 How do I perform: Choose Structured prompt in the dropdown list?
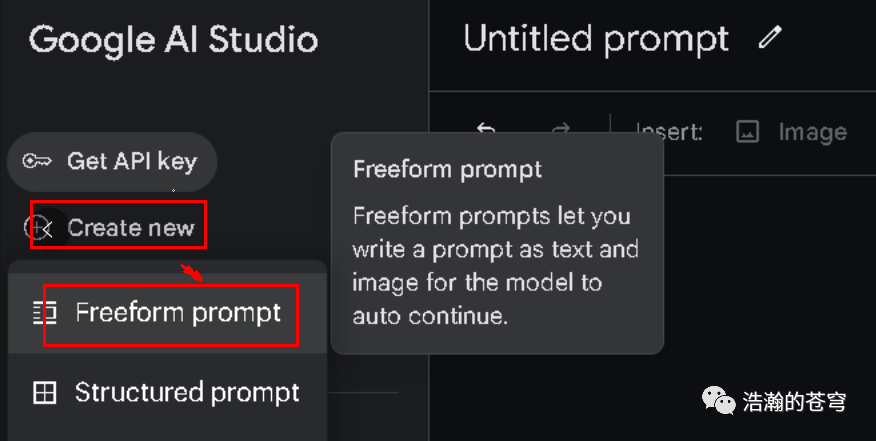pos(168,392)
